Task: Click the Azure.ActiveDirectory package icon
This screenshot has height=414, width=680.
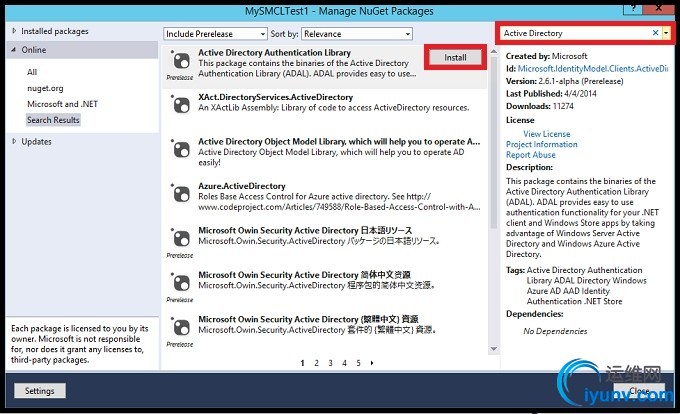Action: click(181, 194)
